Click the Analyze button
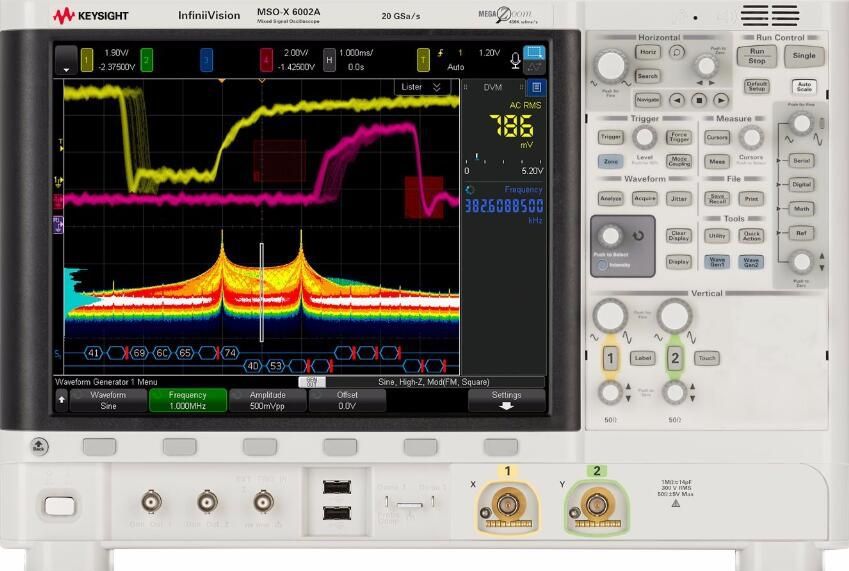This screenshot has height=571, width=849. (x=611, y=199)
